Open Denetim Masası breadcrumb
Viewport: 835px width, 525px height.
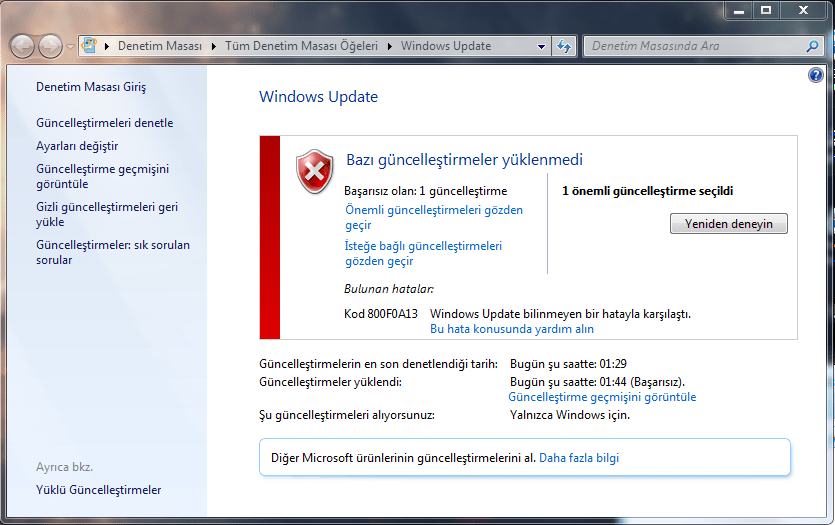pyautogui.click(x=160, y=46)
